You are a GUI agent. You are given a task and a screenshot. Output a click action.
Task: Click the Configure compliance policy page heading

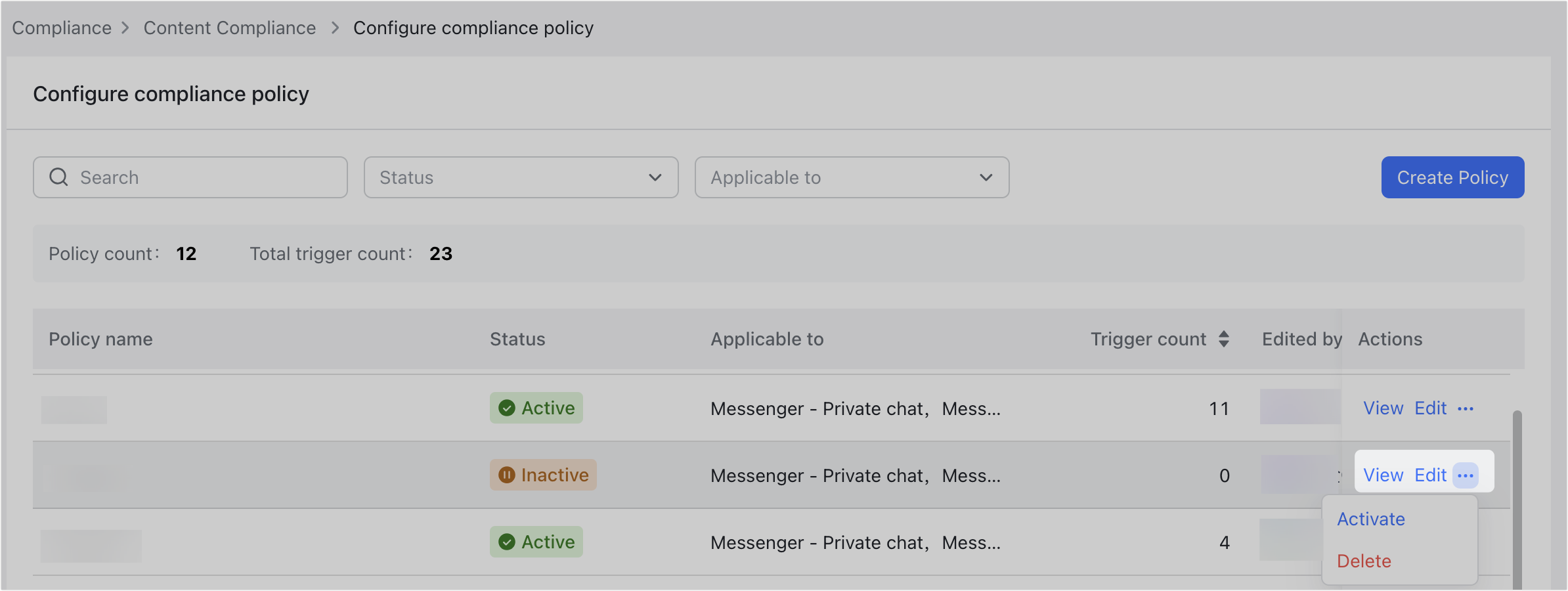coord(171,94)
